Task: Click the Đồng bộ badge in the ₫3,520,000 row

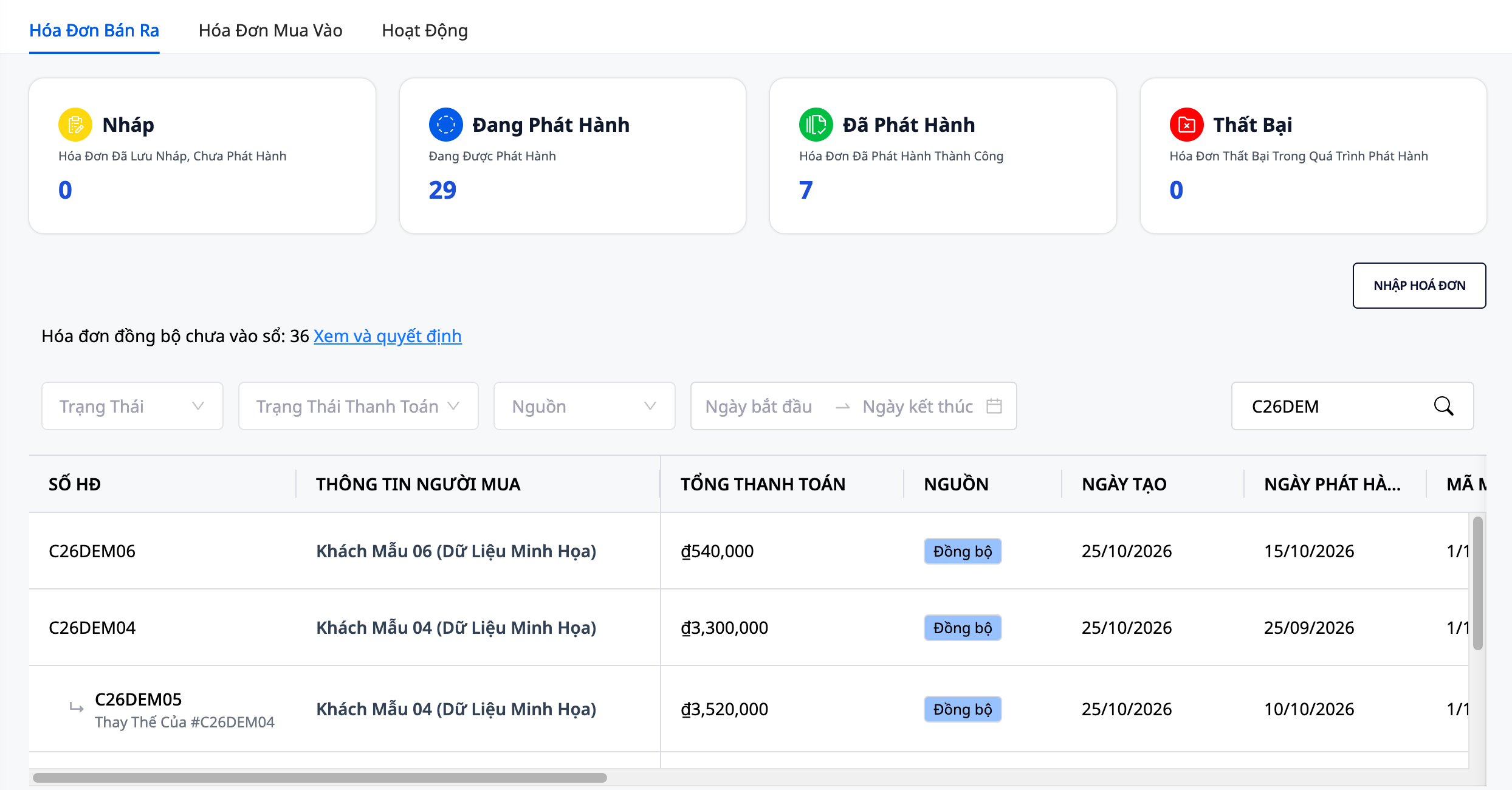Action: click(963, 709)
